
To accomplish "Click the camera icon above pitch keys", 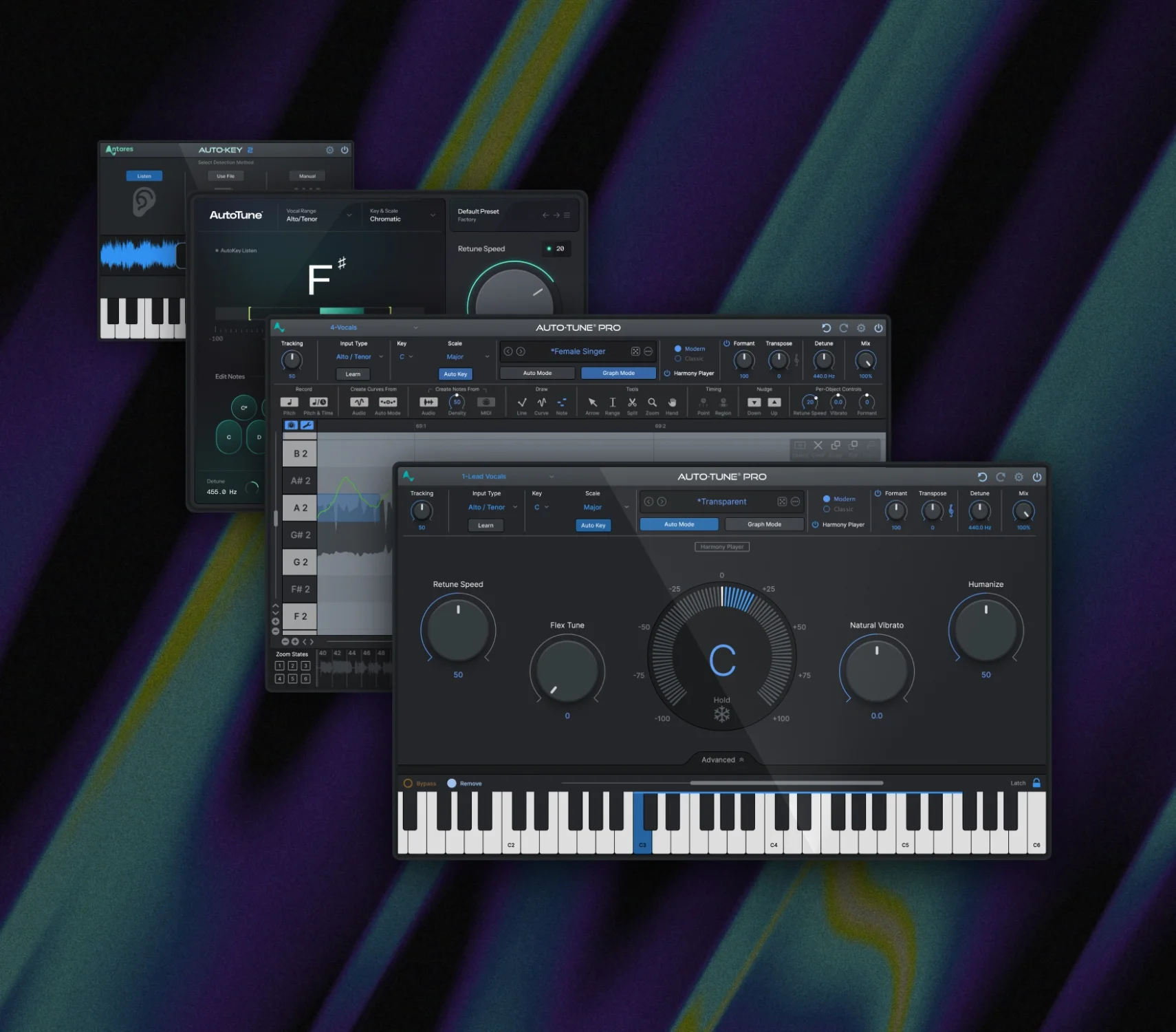I will 292,425.
